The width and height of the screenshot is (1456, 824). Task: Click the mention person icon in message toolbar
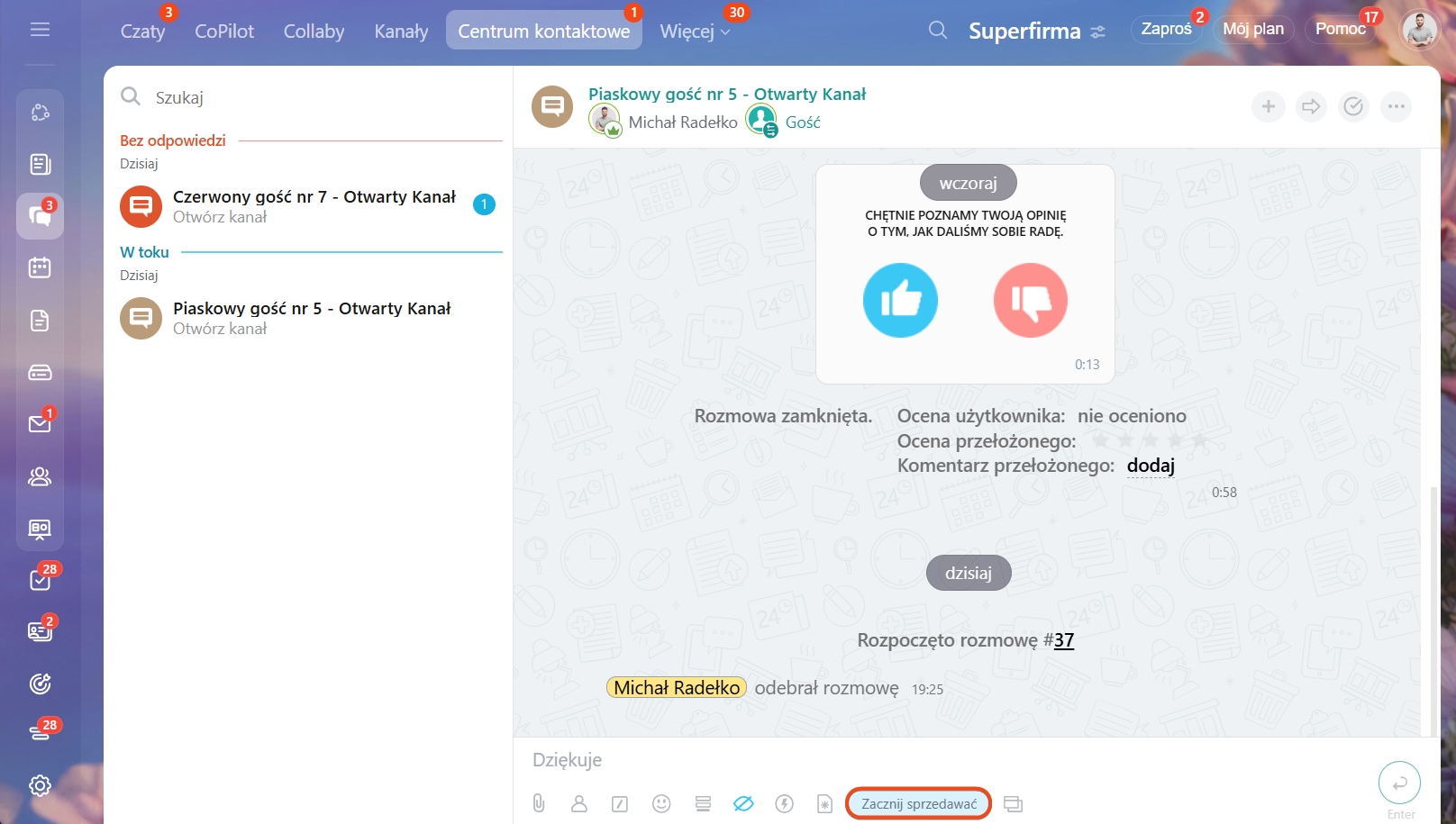click(579, 803)
